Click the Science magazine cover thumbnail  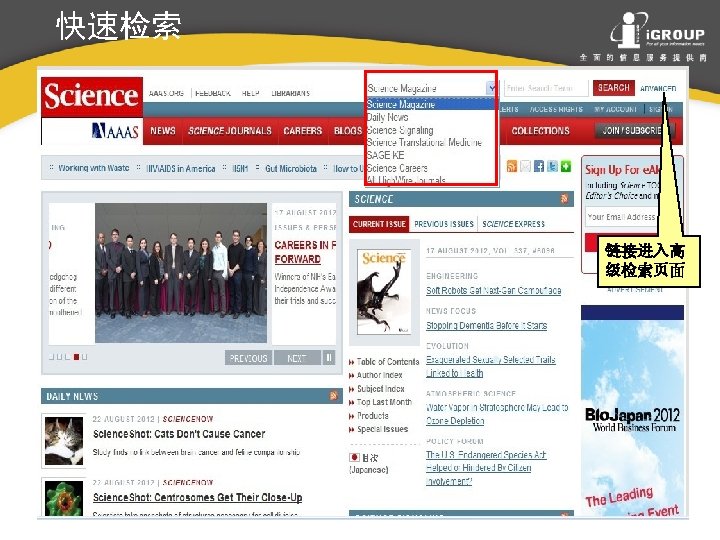[384, 292]
